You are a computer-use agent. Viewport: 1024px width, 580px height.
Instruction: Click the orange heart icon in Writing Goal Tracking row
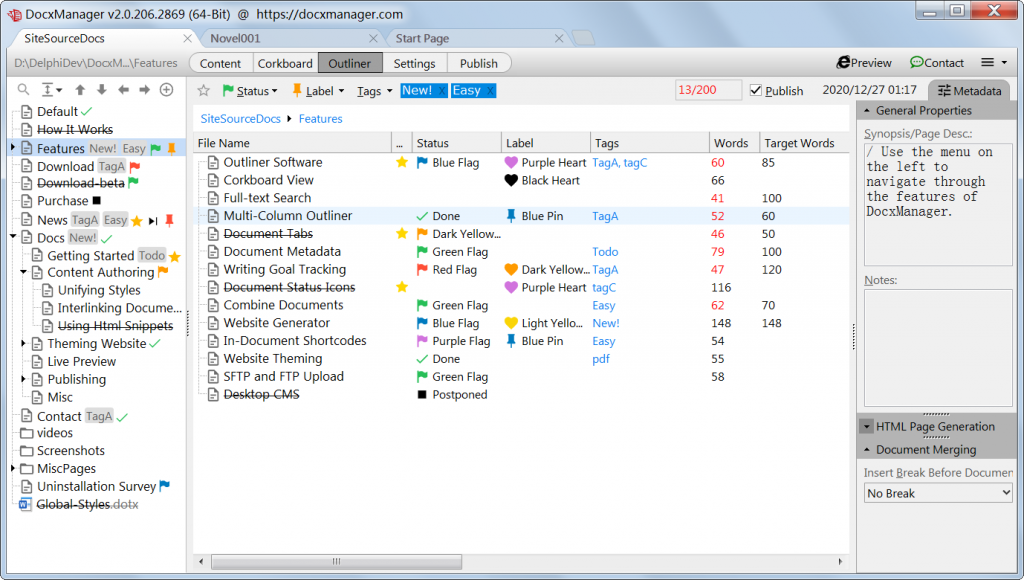511,269
